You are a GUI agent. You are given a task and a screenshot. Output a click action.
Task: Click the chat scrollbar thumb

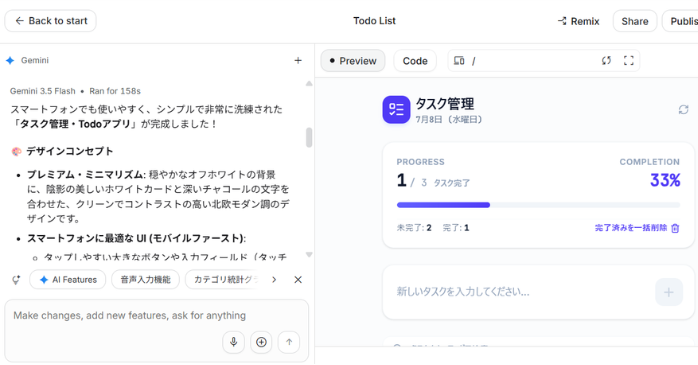click(309, 138)
